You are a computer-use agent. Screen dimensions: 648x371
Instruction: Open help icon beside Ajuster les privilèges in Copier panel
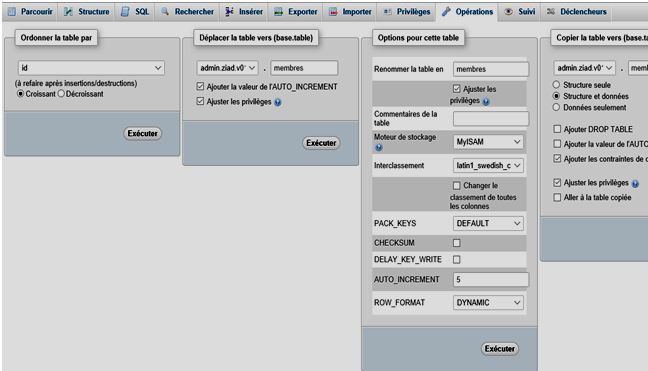tap(635, 183)
